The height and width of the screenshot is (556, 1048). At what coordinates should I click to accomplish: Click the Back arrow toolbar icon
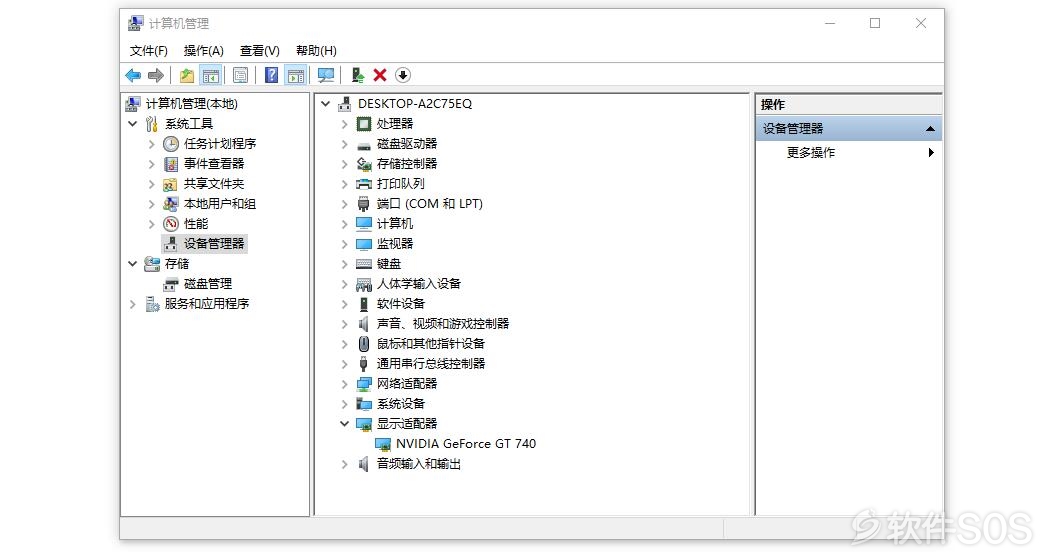coord(133,76)
